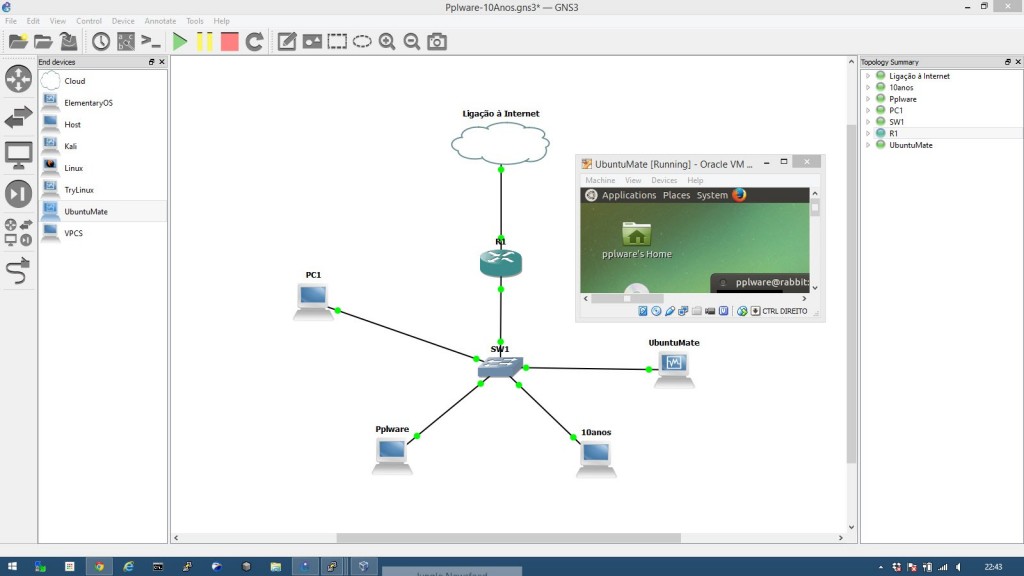1024x576 pixels.
Task: Select the UbuntuMate VM node on canvas
Action: tap(674, 370)
